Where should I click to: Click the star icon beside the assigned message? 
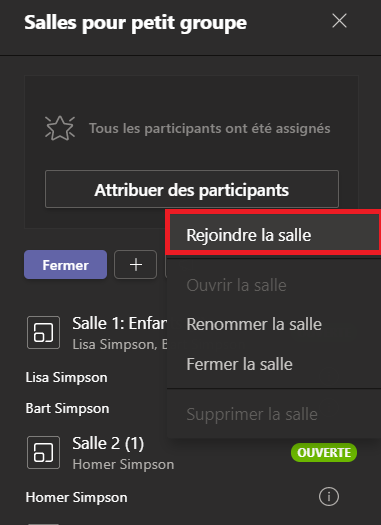click(x=60, y=128)
